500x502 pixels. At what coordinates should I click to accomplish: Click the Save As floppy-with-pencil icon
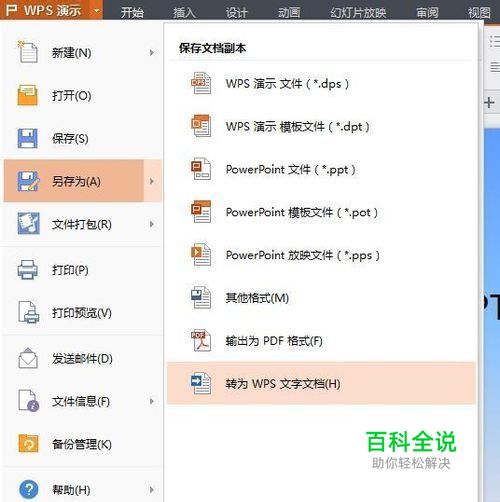pos(28,181)
